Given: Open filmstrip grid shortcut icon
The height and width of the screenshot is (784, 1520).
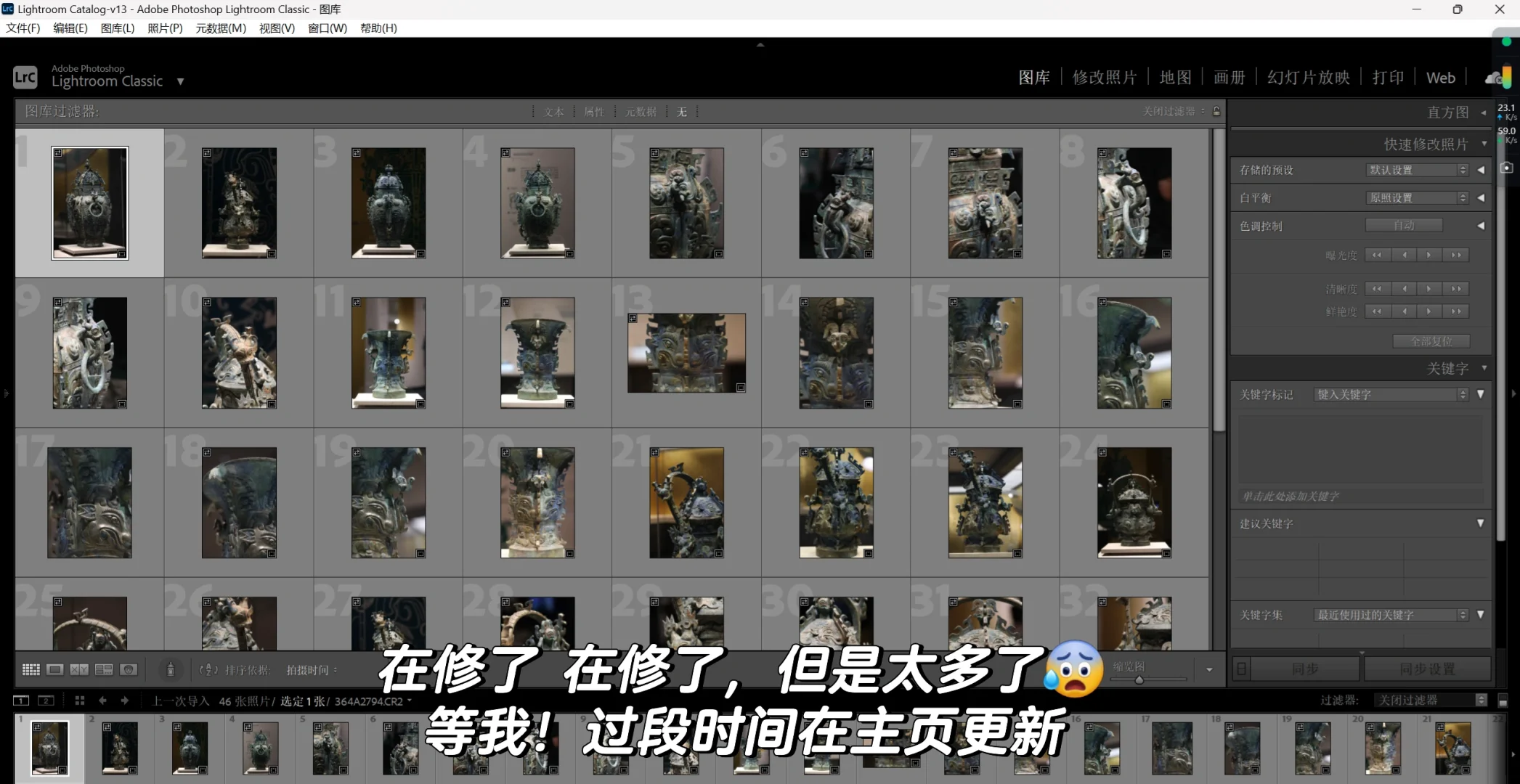Looking at the screenshot, I should point(80,701).
